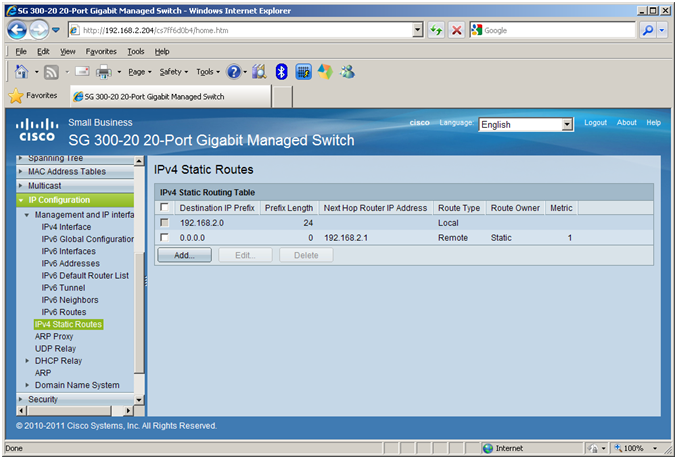Open the Help menu in menu bar
The image size is (677, 459).
[162, 51]
